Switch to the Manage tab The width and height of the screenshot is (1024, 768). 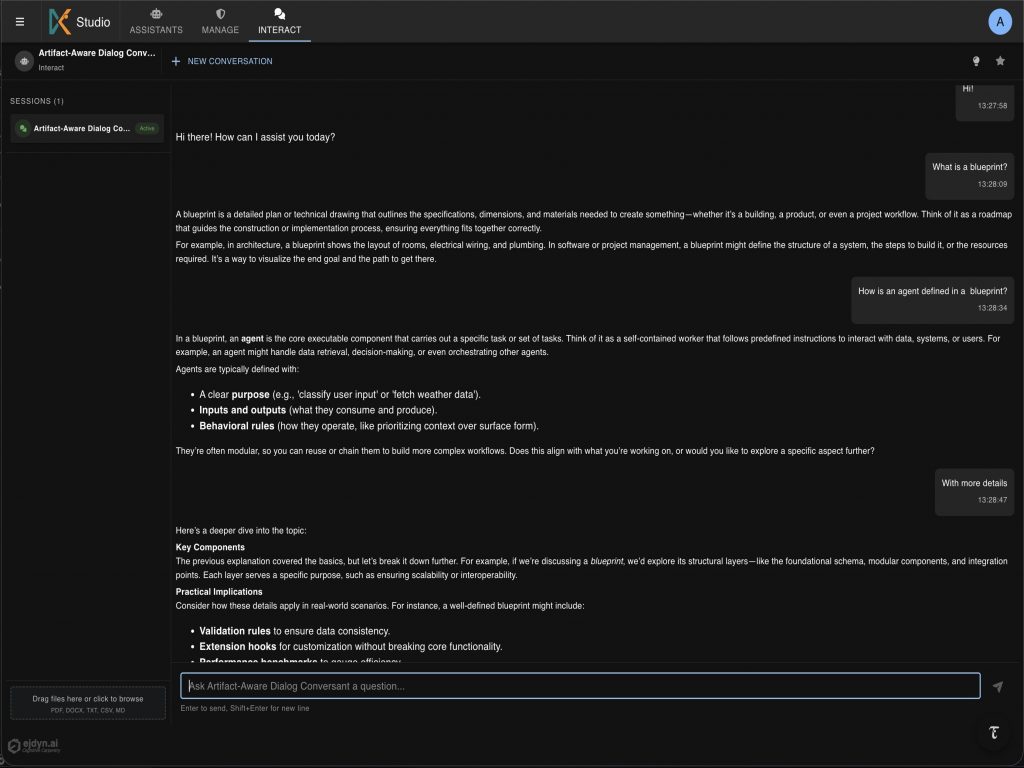[220, 22]
